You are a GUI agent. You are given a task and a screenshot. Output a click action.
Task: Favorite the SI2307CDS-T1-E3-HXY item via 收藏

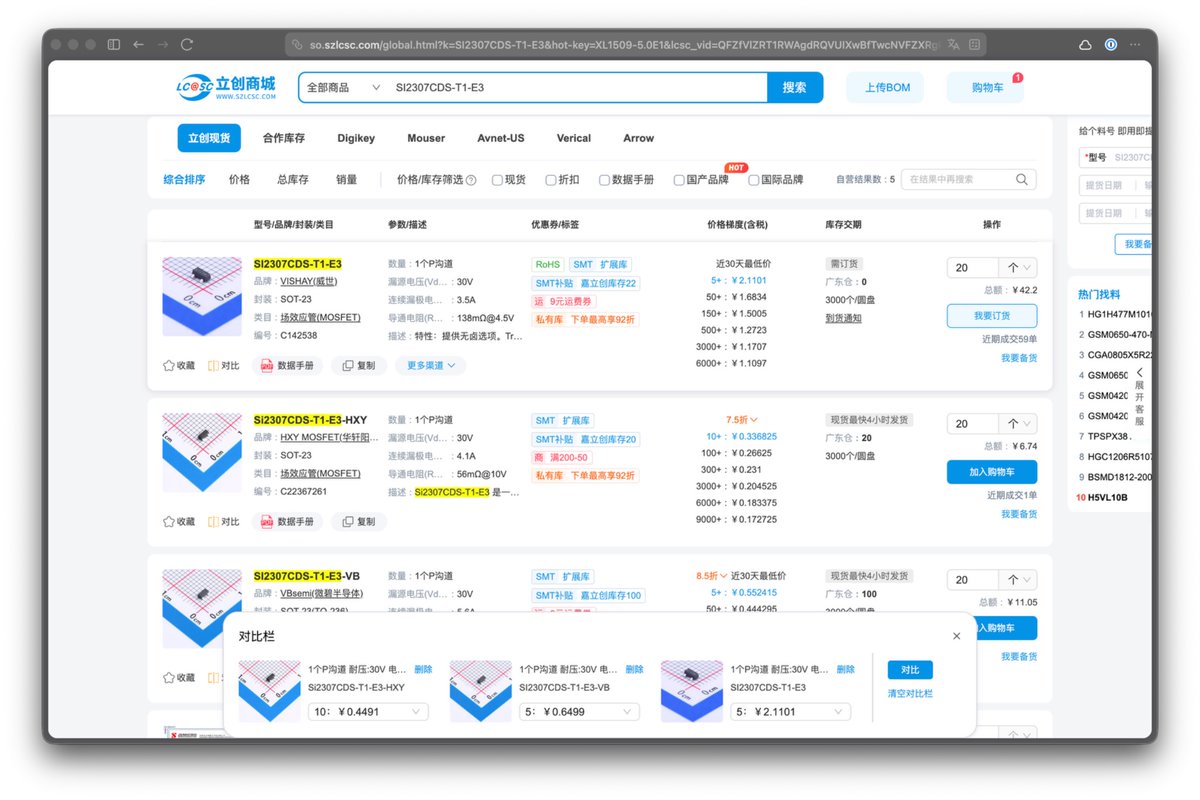[179, 522]
